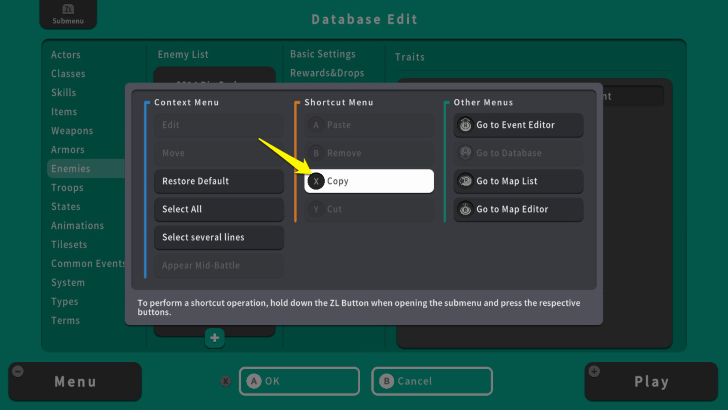The width and height of the screenshot is (728, 410).
Task: Open the Go to Map Editor button
Action: click(x=518, y=209)
